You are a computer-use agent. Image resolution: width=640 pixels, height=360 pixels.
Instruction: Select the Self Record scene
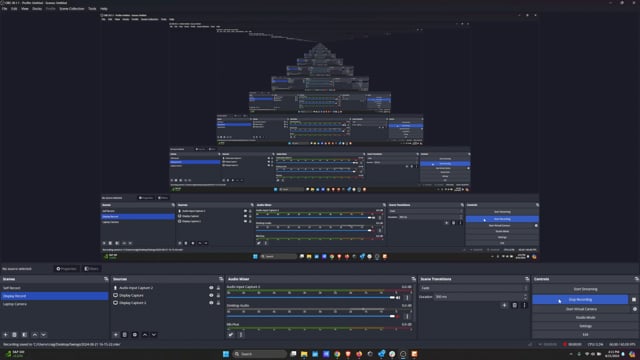[x=54, y=288]
